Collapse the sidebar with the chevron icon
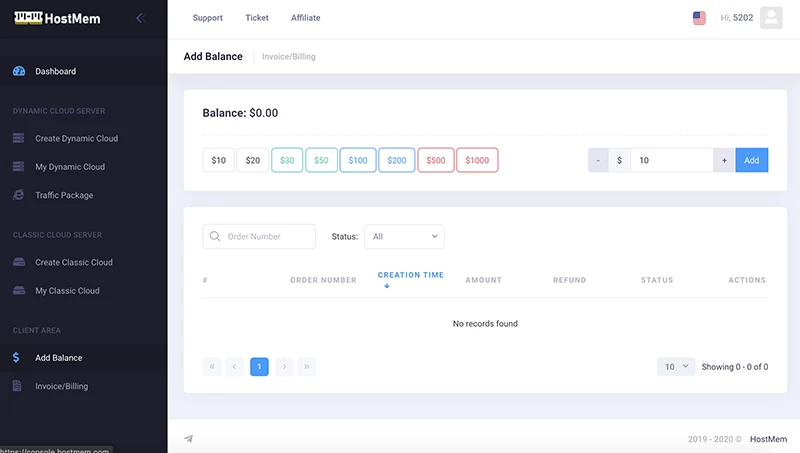The width and height of the screenshot is (800, 453). 140,18
